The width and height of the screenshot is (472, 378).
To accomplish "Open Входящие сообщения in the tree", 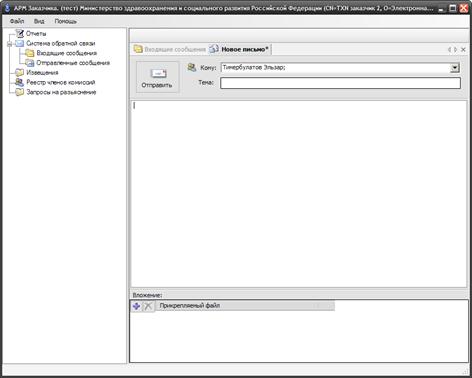I will 67,53.
